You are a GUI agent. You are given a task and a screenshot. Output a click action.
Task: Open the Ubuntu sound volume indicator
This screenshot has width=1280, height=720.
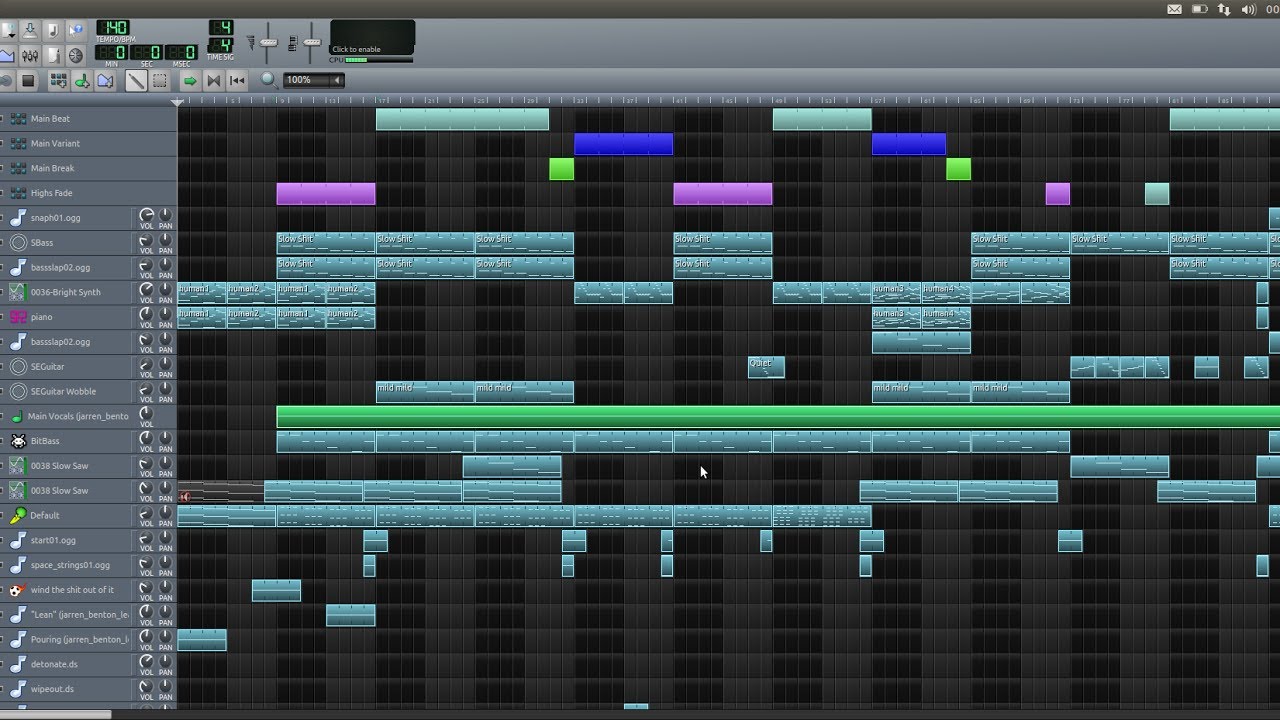point(1248,9)
